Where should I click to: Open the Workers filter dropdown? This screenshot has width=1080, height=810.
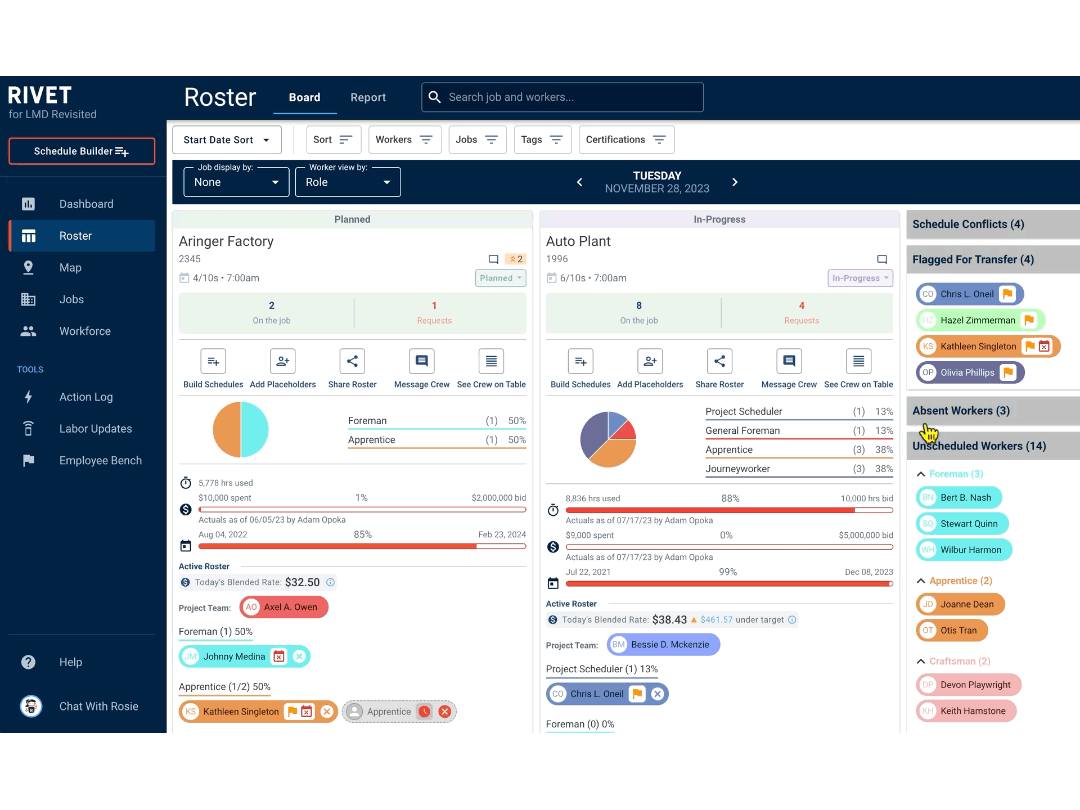[x=404, y=139]
